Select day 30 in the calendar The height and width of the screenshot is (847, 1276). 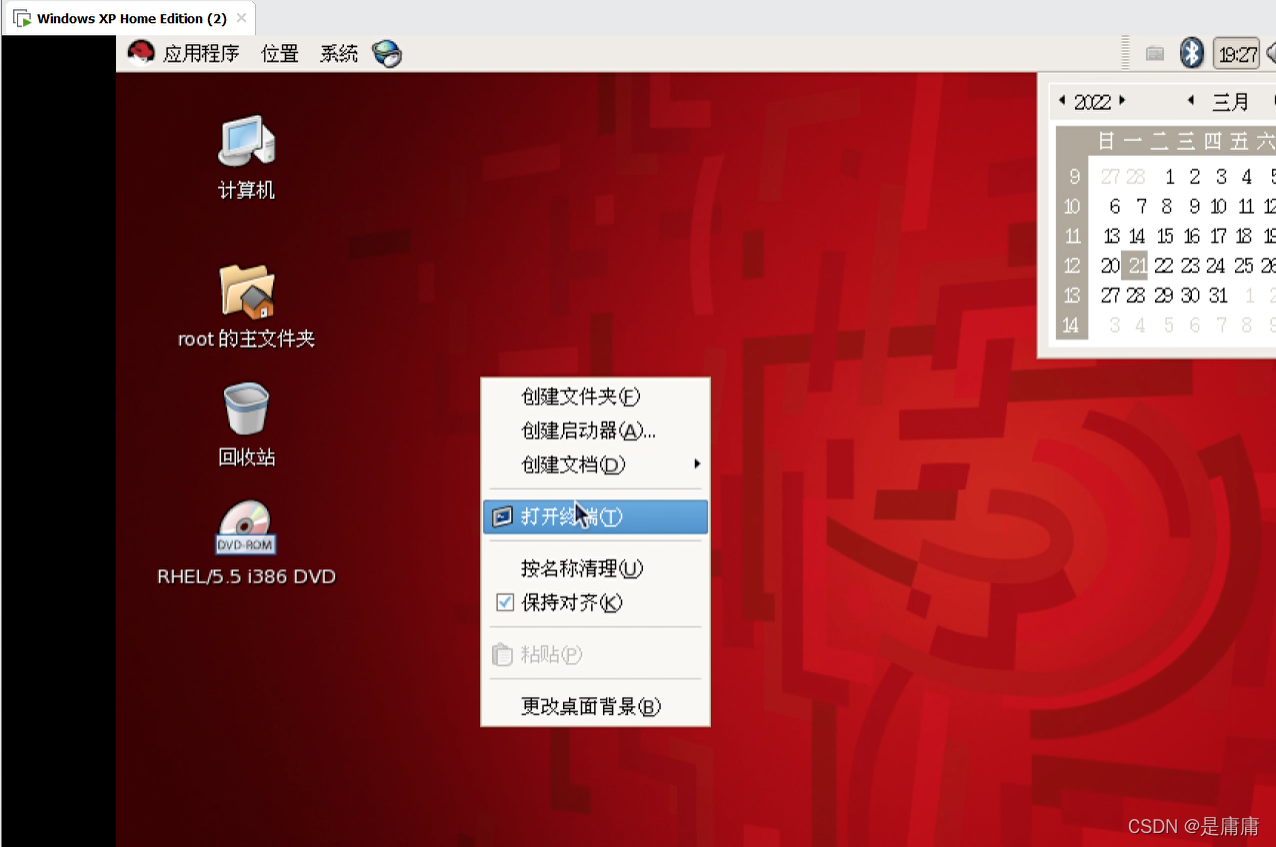[x=1190, y=296]
